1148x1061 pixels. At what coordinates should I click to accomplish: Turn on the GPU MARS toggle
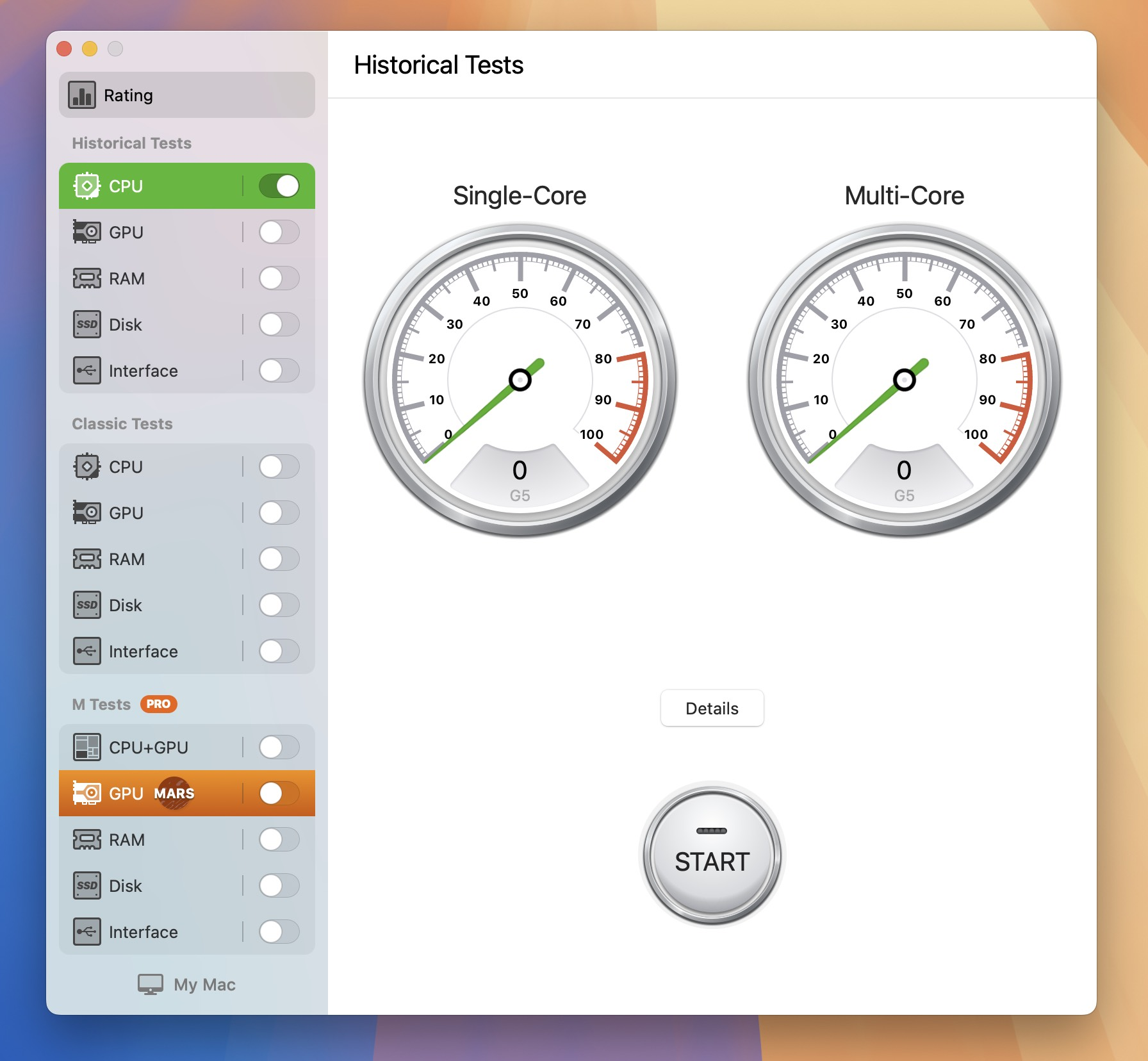[275, 793]
